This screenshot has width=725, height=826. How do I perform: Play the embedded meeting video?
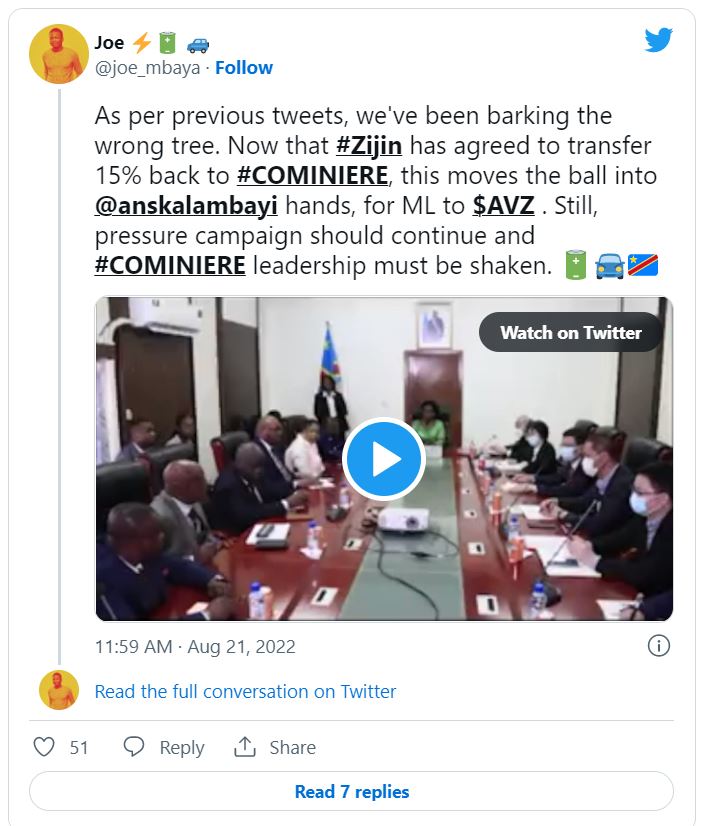tap(384, 459)
